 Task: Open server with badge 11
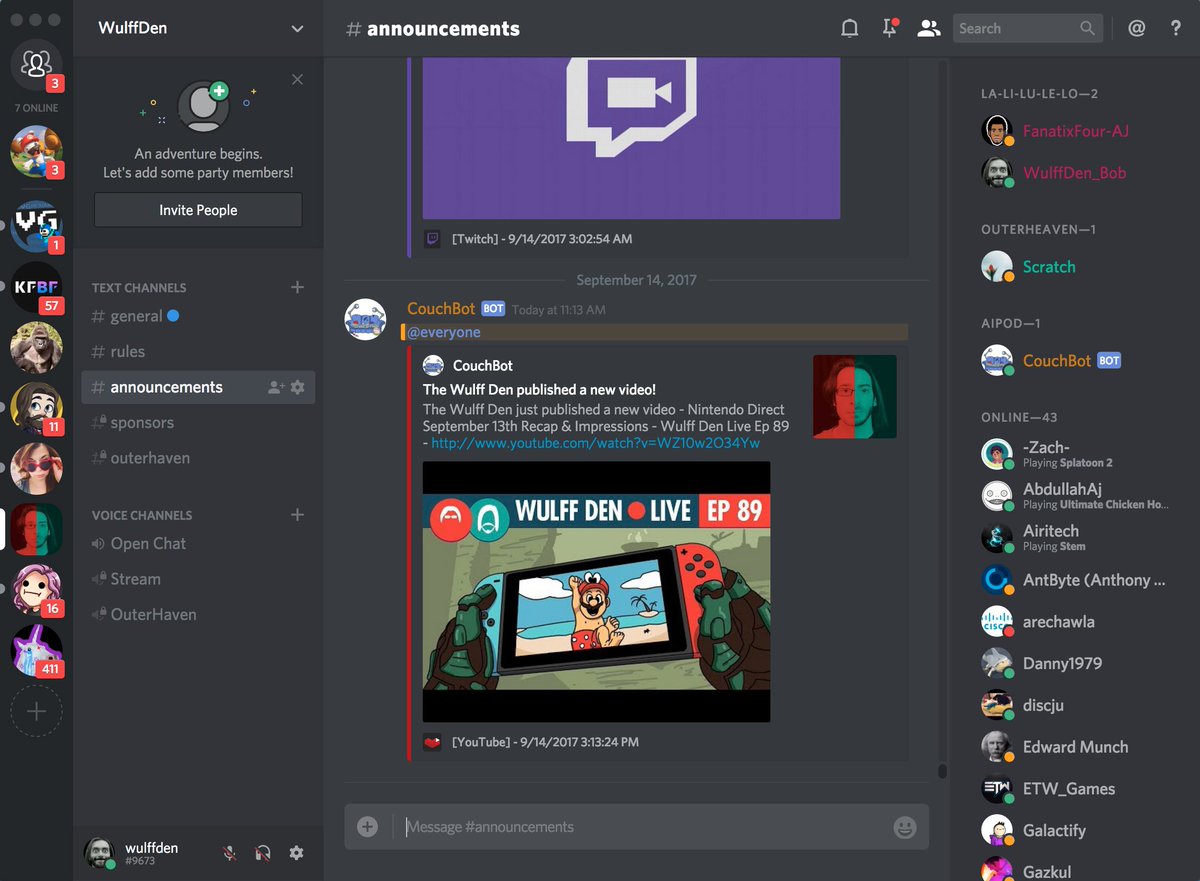(36, 409)
